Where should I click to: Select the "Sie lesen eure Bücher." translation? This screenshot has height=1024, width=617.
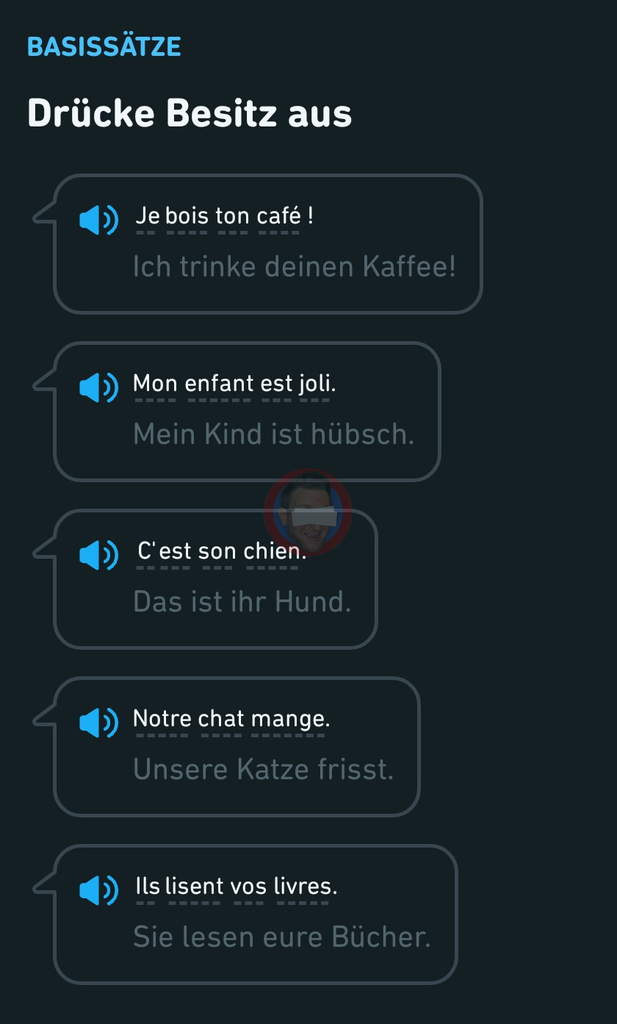[281, 938]
